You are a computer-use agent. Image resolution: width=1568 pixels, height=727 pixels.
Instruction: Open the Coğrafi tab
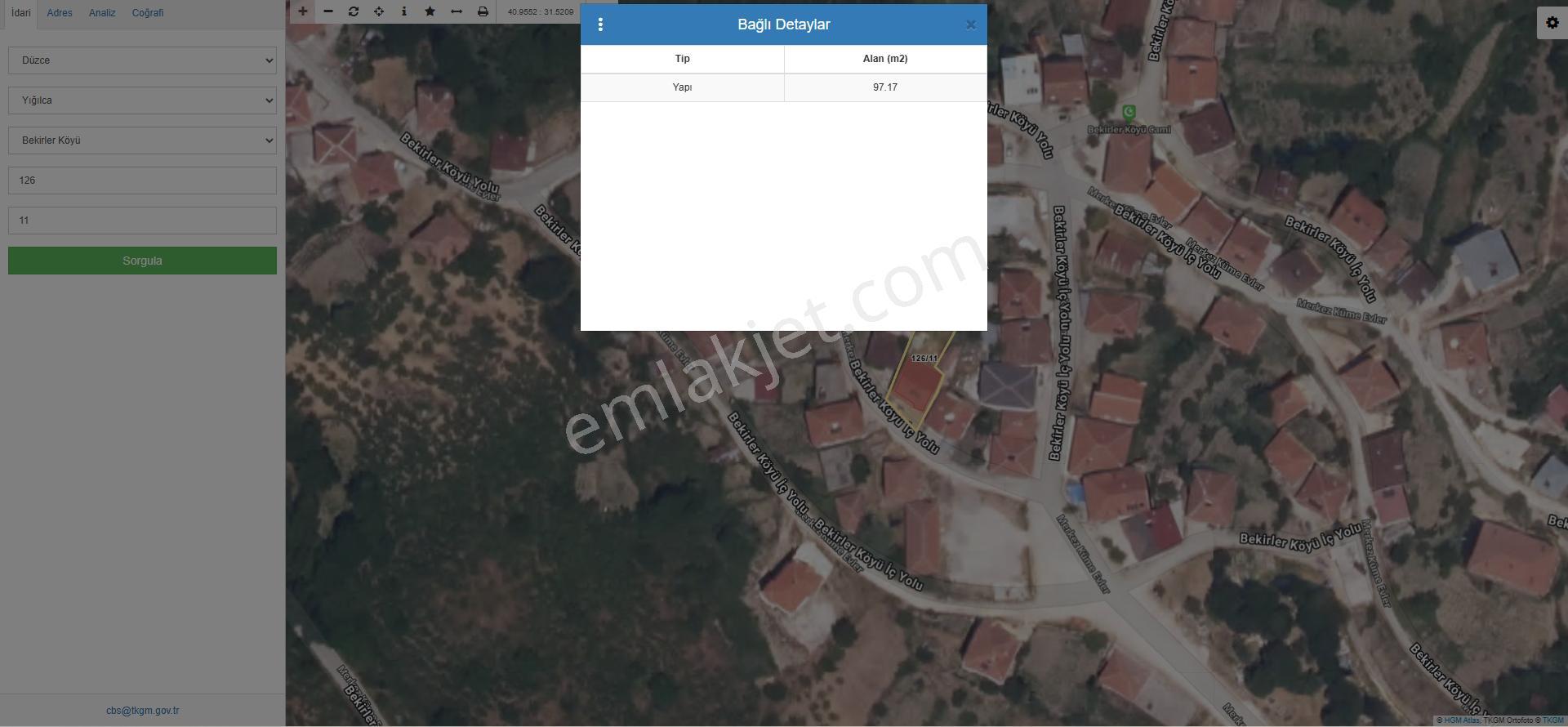148,13
